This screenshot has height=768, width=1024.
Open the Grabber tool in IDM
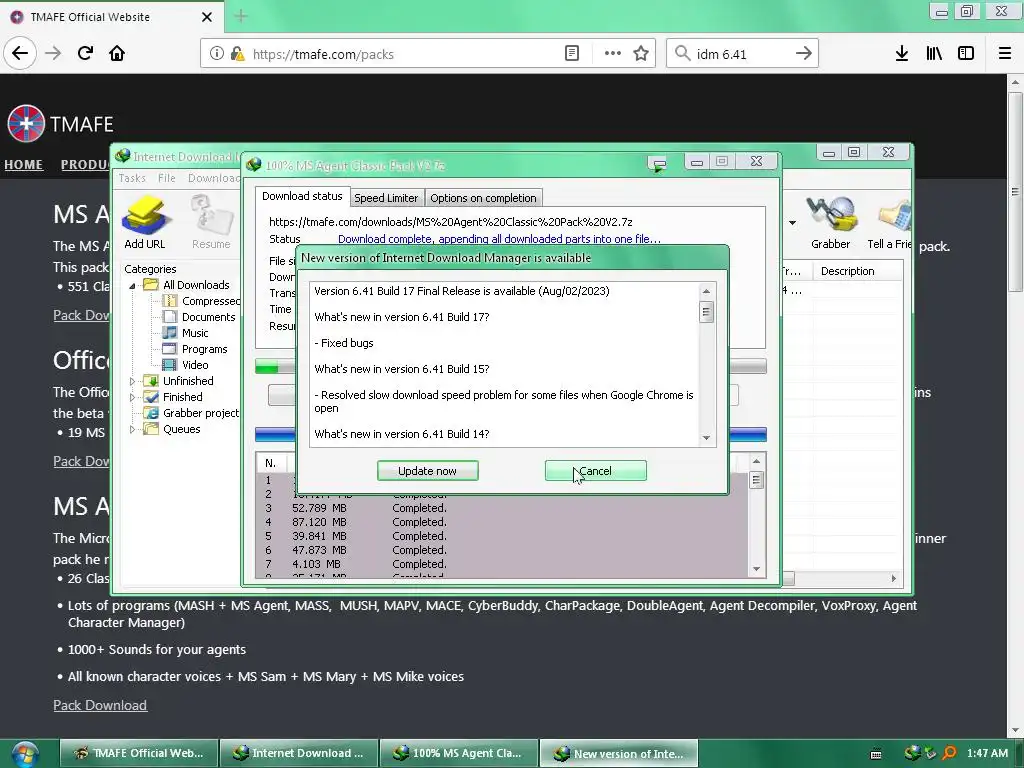pyautogui.click(x=831, y=223)
